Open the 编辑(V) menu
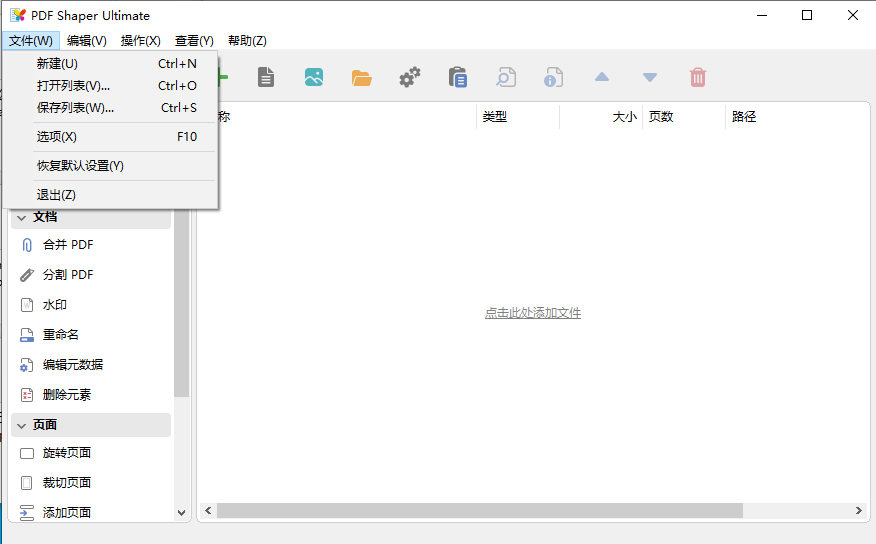This screenshot has height=544, width=876. coord(87,40)
